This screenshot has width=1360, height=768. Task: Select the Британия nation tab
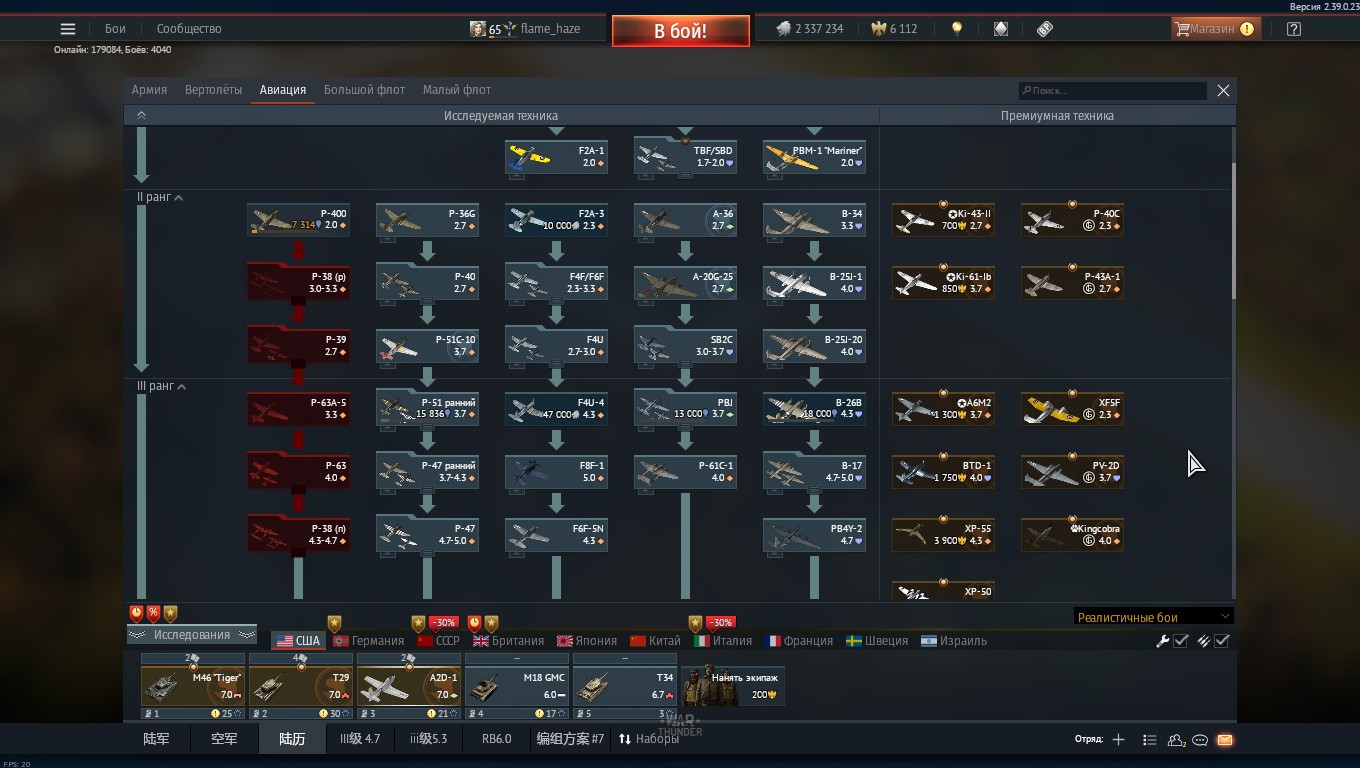tap(509, 641)
